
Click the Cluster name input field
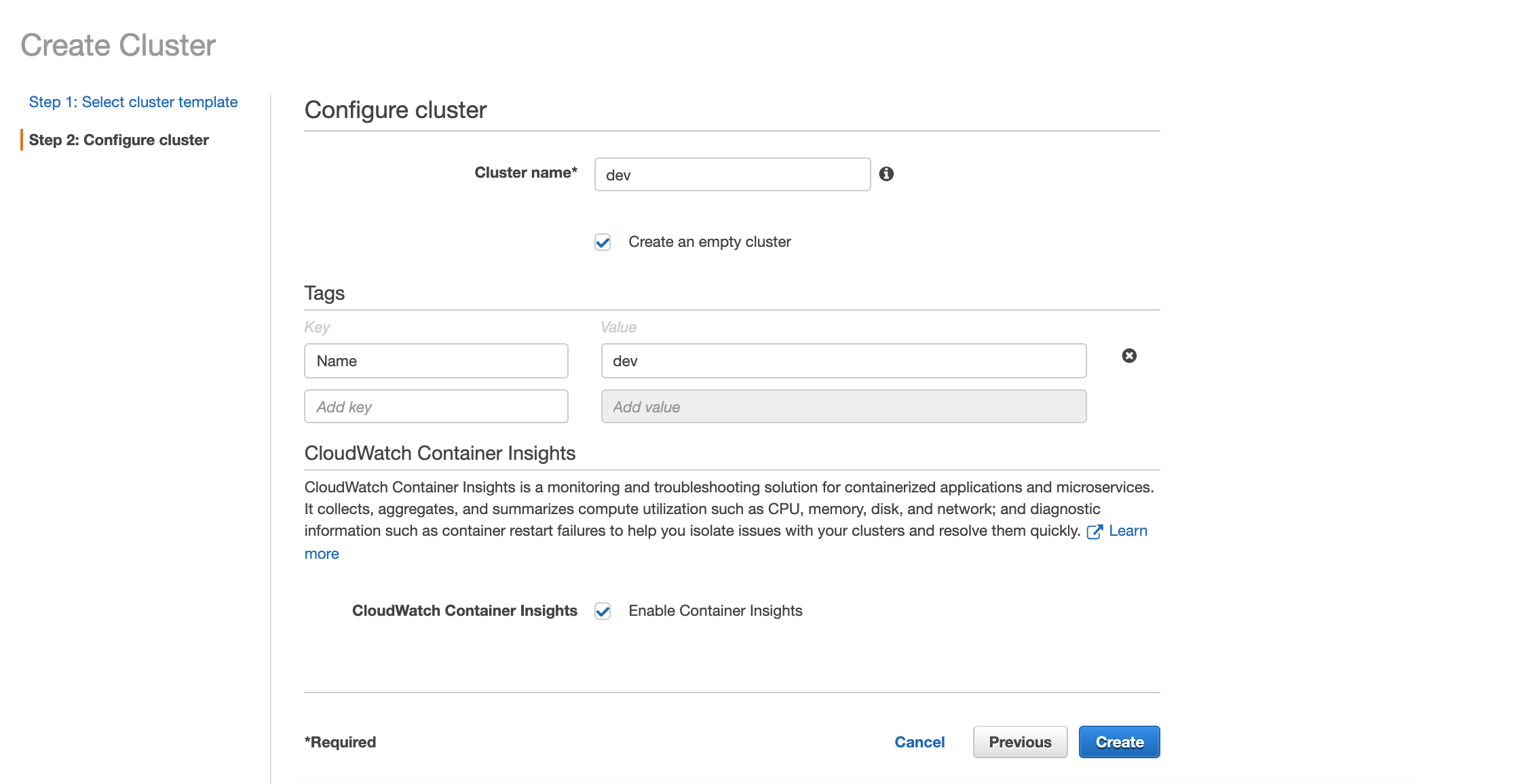(733, 174)
